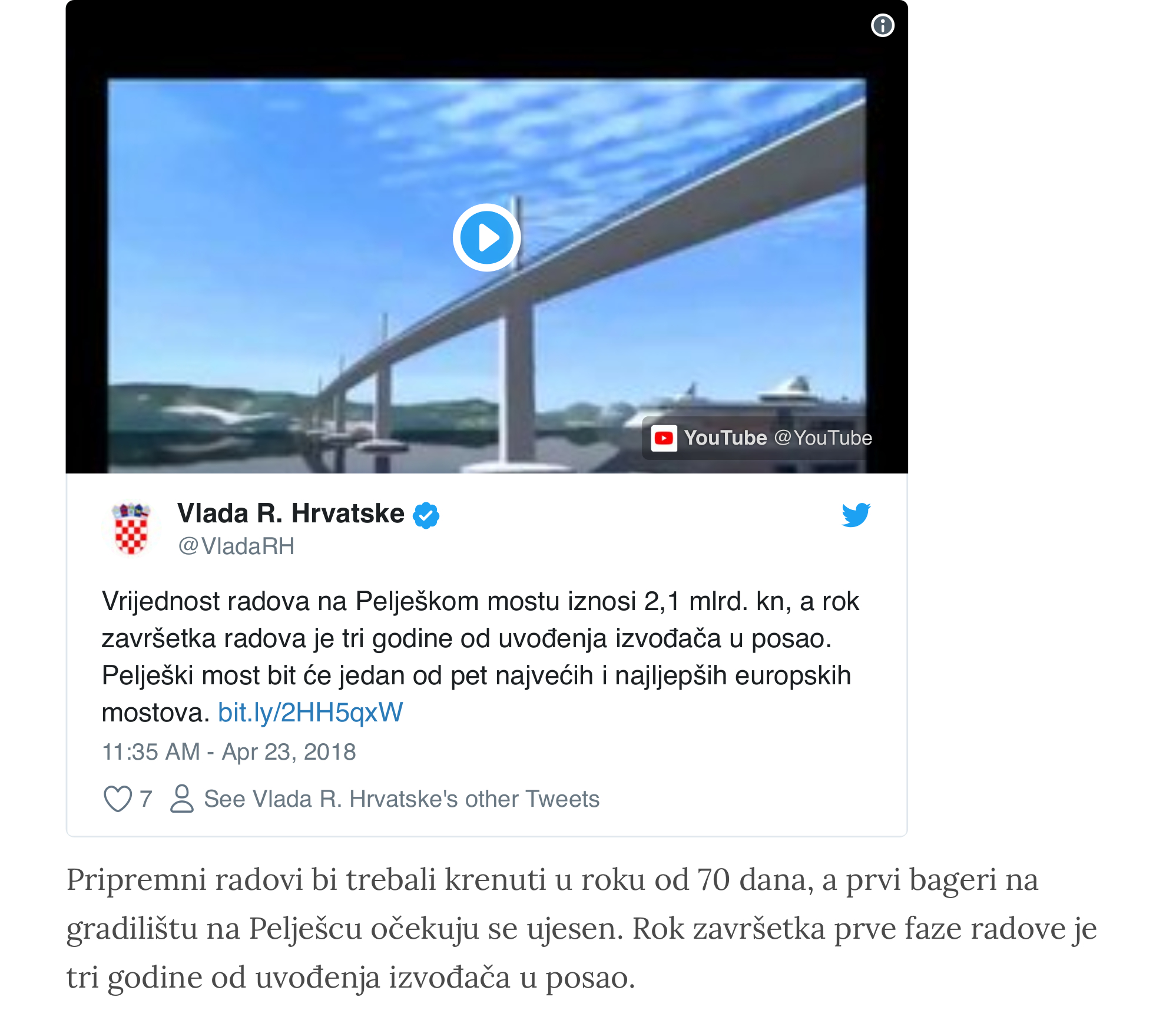Open the Croatian coat of arms avatar
This screenshot has height=1030, width=1176.
tap(131, 528)
